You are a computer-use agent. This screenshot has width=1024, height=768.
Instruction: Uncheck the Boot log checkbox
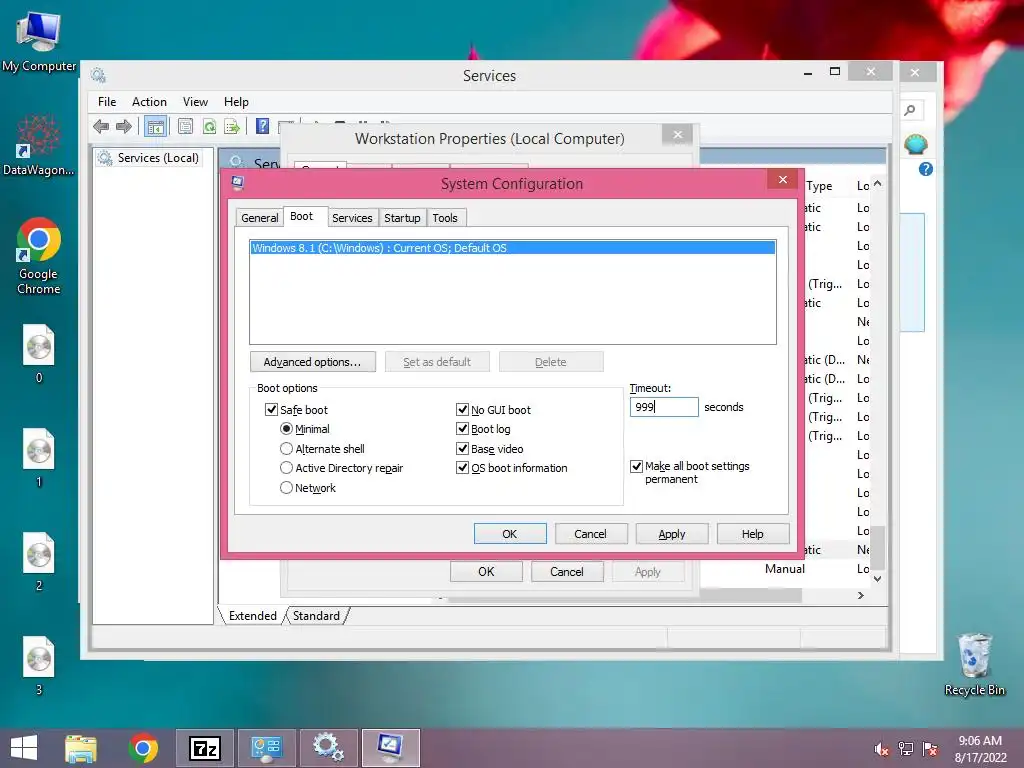click(x=462, y=429)
